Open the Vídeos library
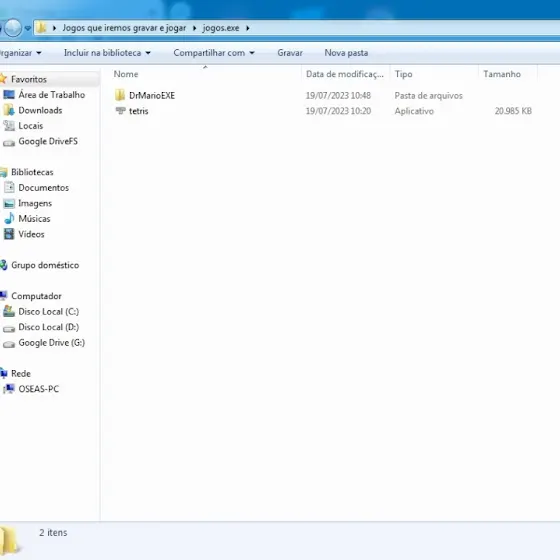 pos(31,234)
